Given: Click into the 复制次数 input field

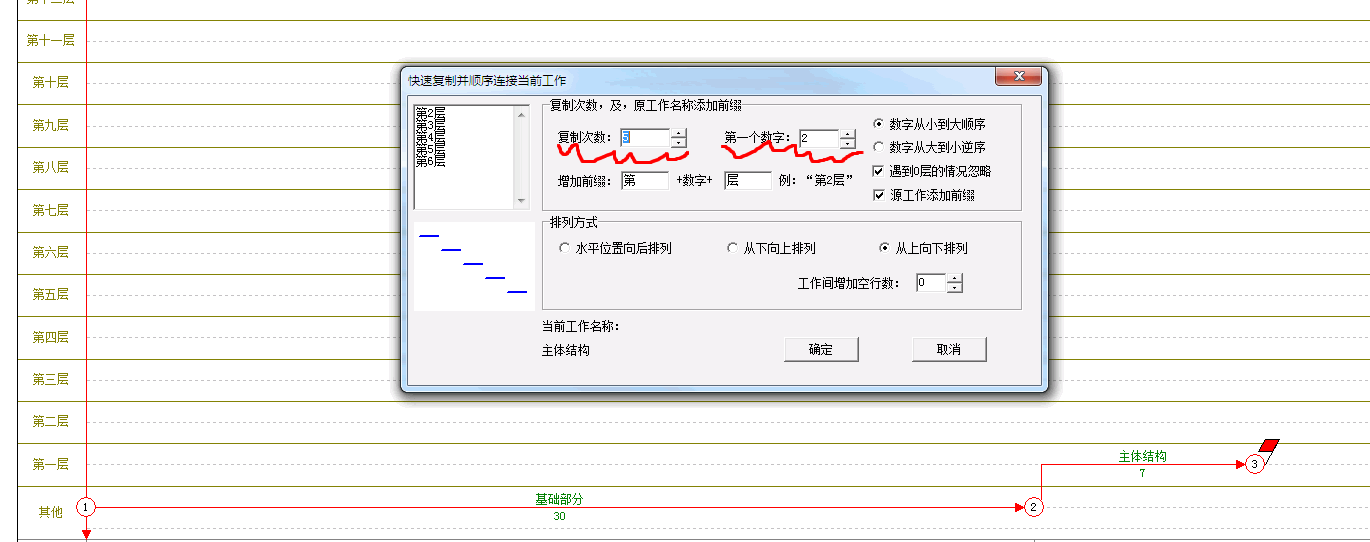Looking at the screenshot, I should (x=645, y=138).
